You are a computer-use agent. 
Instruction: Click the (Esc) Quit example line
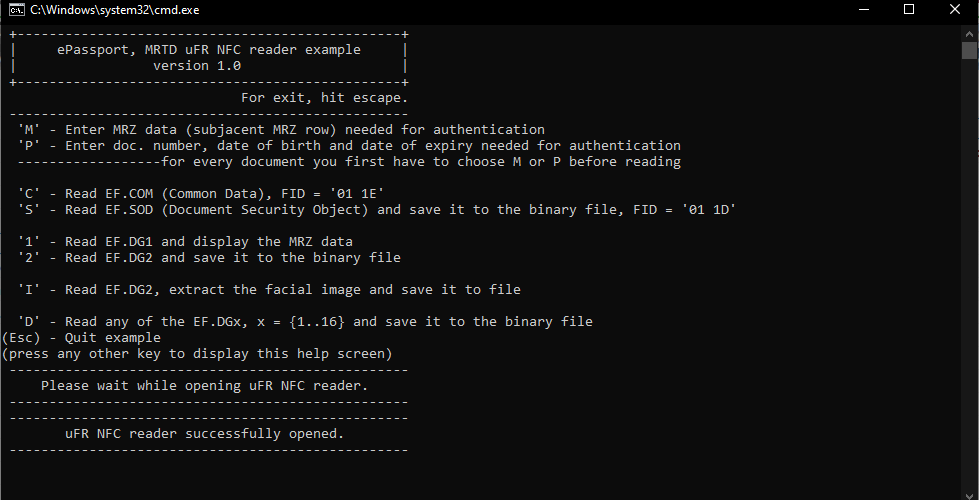(x=81, y=338)
